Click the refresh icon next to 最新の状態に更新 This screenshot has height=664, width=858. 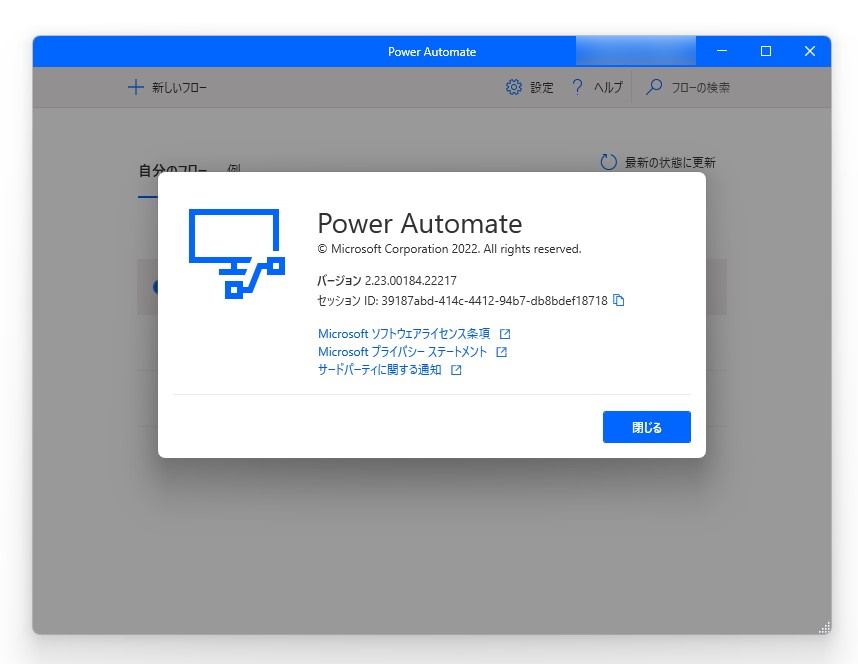click(608, 161)
